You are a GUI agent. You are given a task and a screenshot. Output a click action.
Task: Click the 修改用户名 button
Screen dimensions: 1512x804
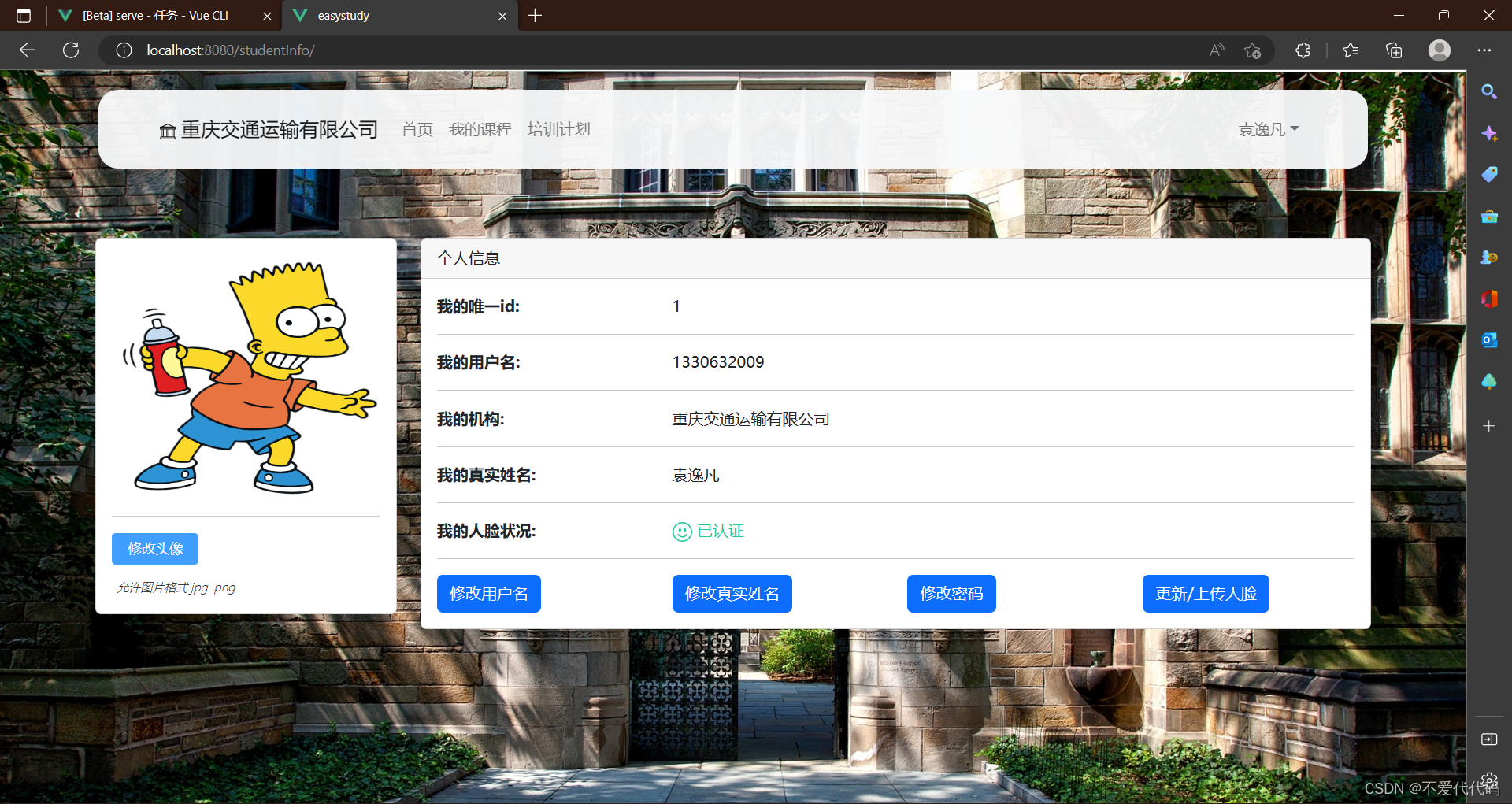click(x=489, y=594)
